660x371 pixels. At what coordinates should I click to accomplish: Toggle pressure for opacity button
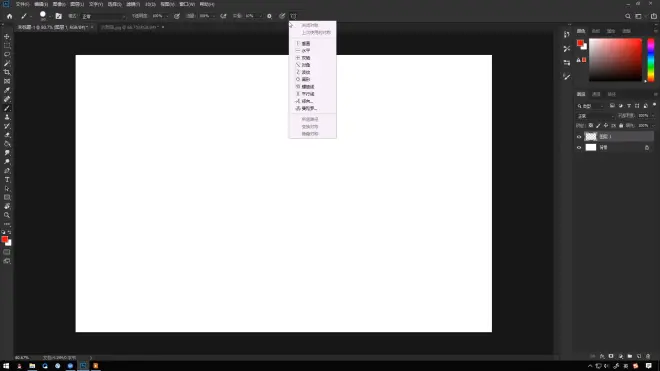pyautogui.click(x=177, y=16)
